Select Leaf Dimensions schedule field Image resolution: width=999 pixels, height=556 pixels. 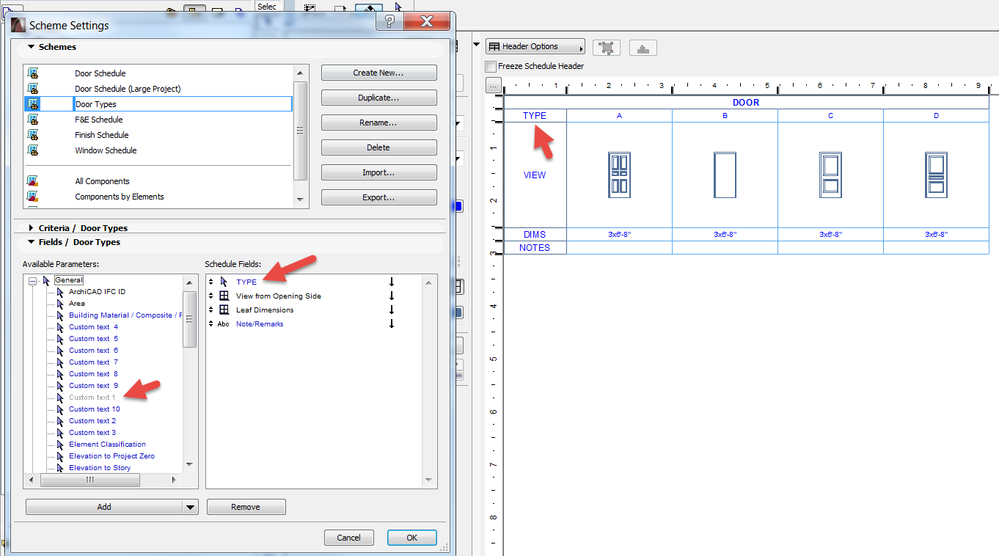tap(264, 310)
